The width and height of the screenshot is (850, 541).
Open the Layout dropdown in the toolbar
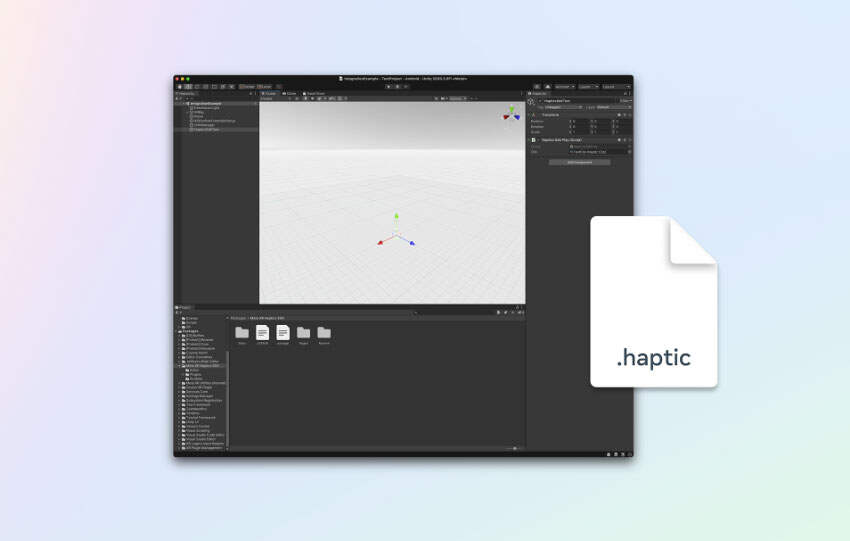click(616, 86)
